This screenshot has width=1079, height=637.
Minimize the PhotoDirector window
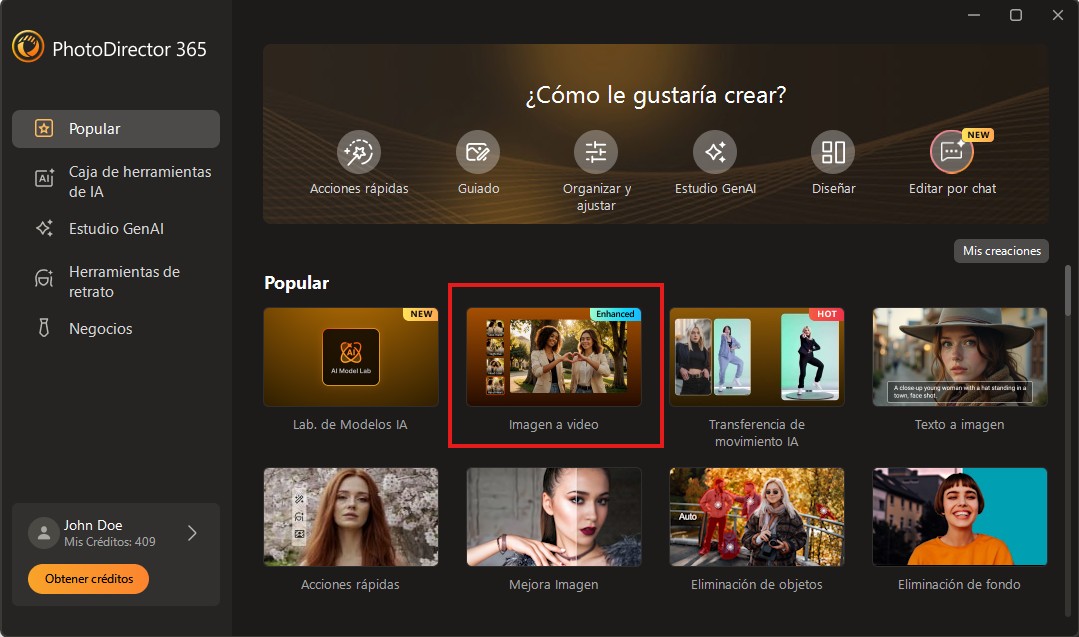pyautogui.click(x=974, y=15)
